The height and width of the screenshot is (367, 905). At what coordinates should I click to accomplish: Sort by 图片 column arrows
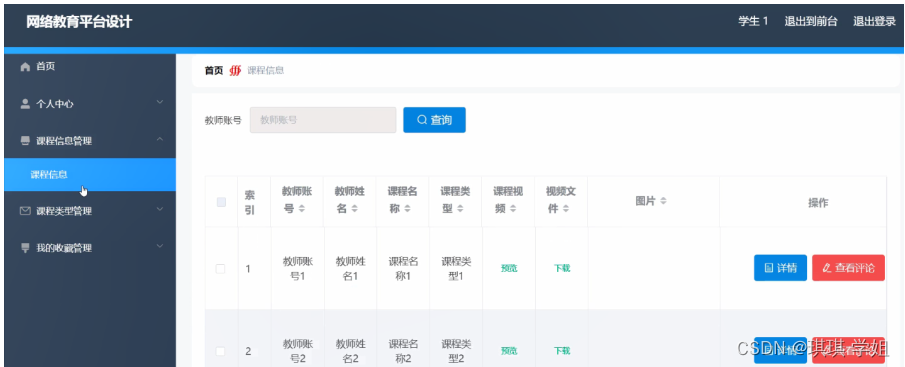click(663, 201)
